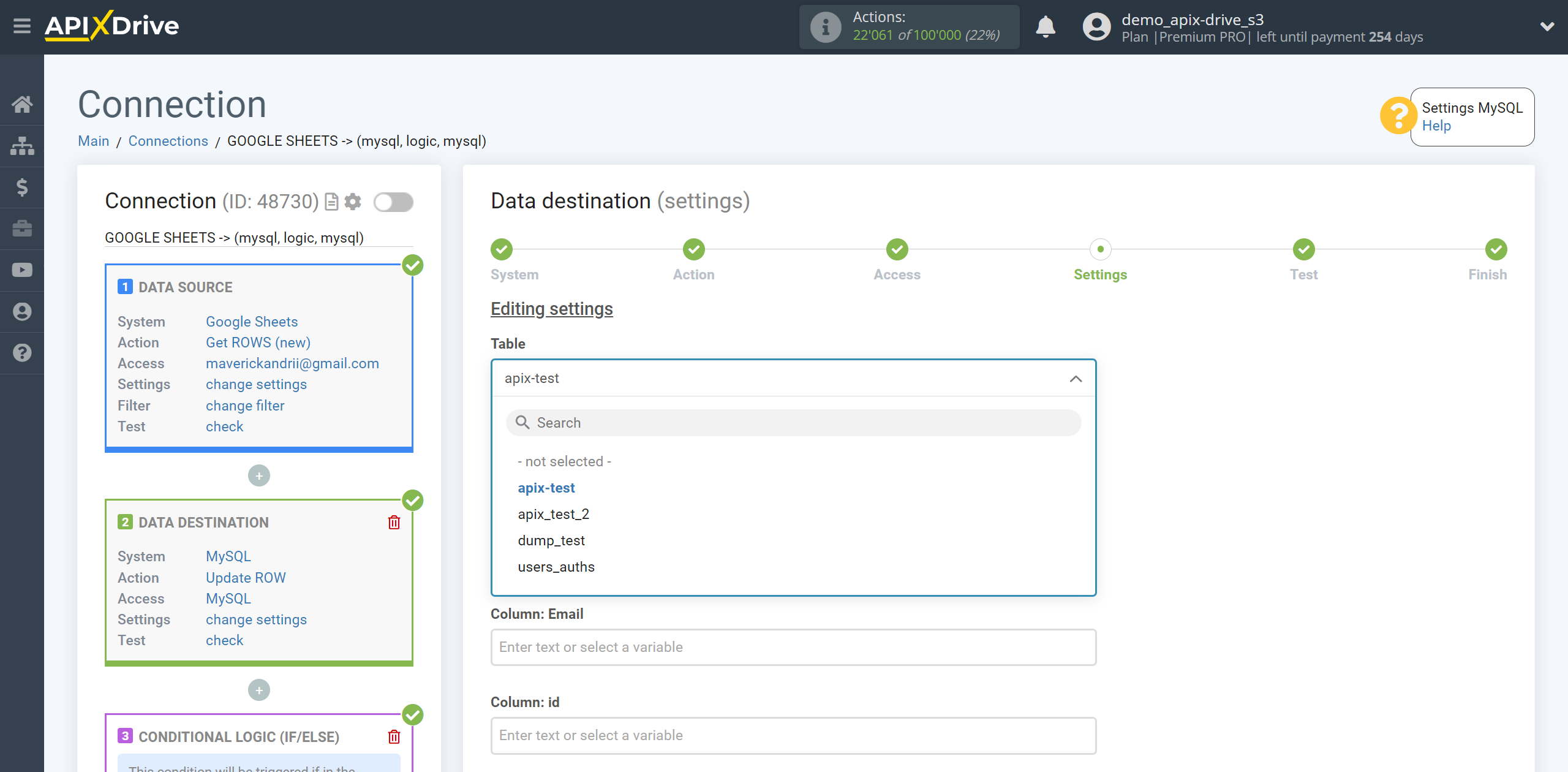Screen dimensions: 1568x772
Task: Click change settings in Data Destination
Action: [x=256, y=619]
